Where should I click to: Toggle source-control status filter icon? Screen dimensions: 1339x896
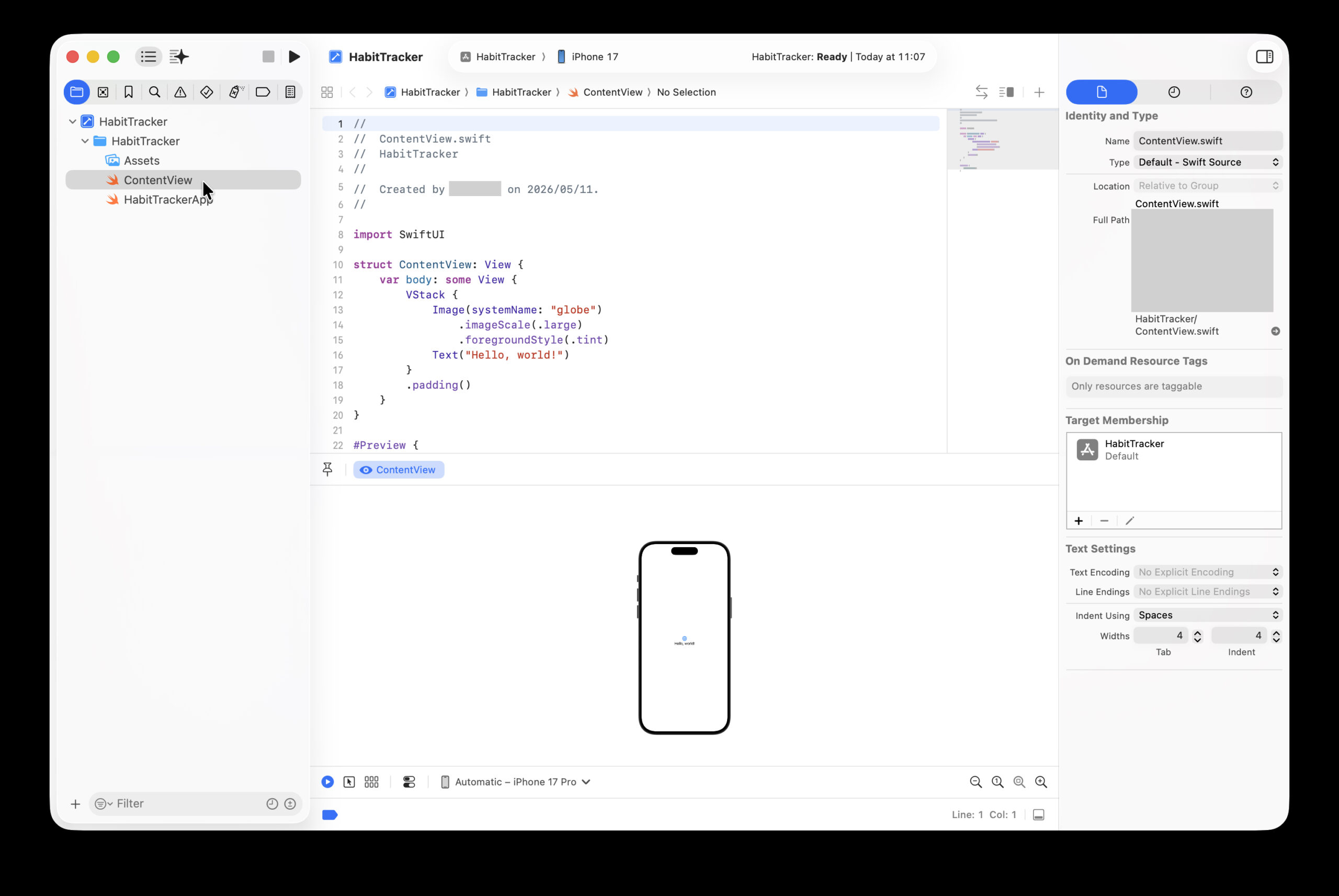[290, 804]
